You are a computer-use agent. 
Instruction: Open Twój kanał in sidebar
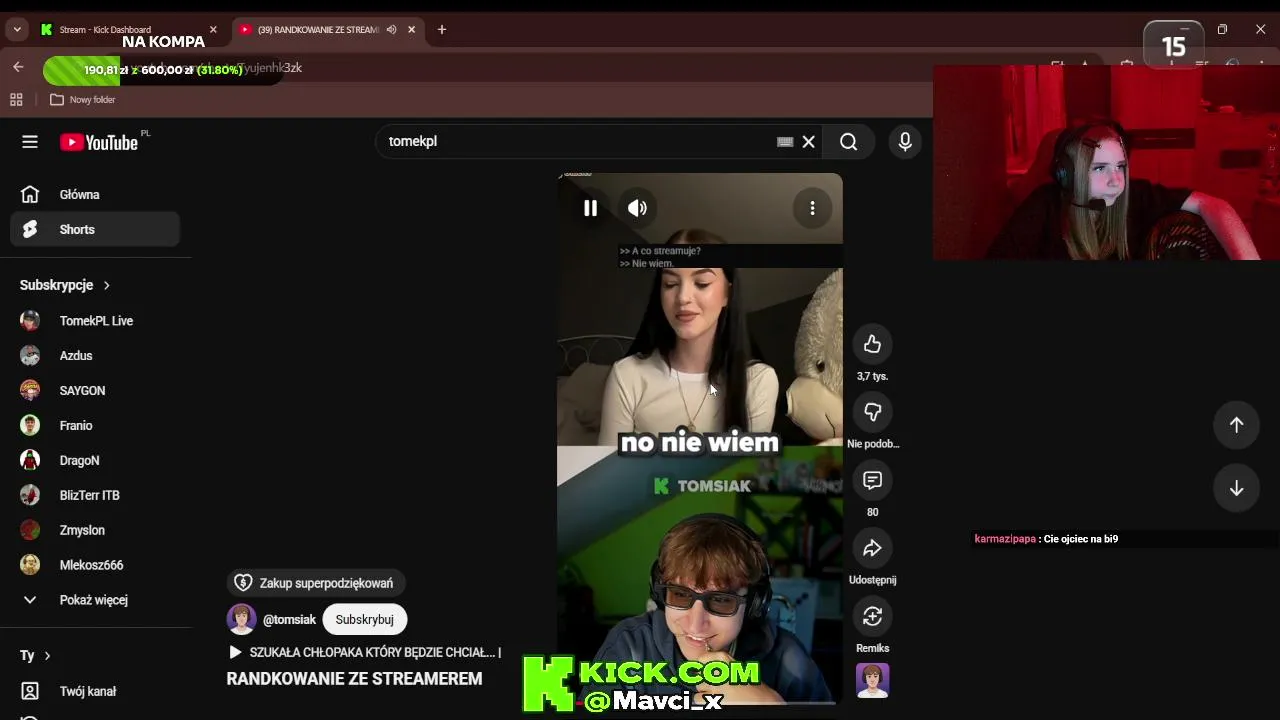point(95,691)
